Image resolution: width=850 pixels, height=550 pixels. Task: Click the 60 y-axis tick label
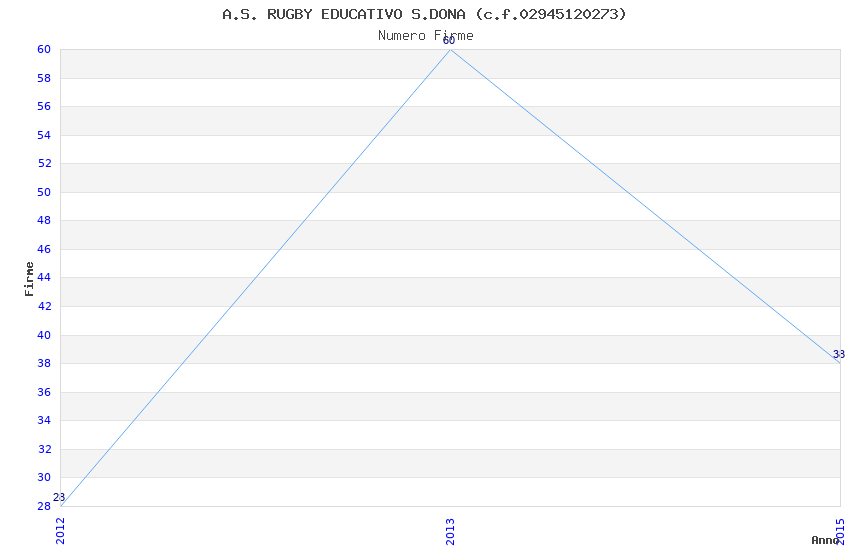pos(44,49)
